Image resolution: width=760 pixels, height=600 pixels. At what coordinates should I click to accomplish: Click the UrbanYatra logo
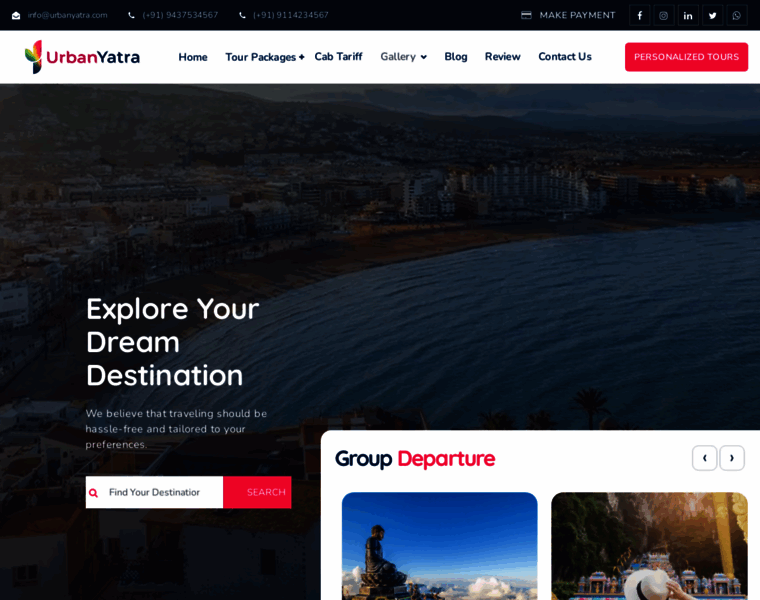(82, 57)
